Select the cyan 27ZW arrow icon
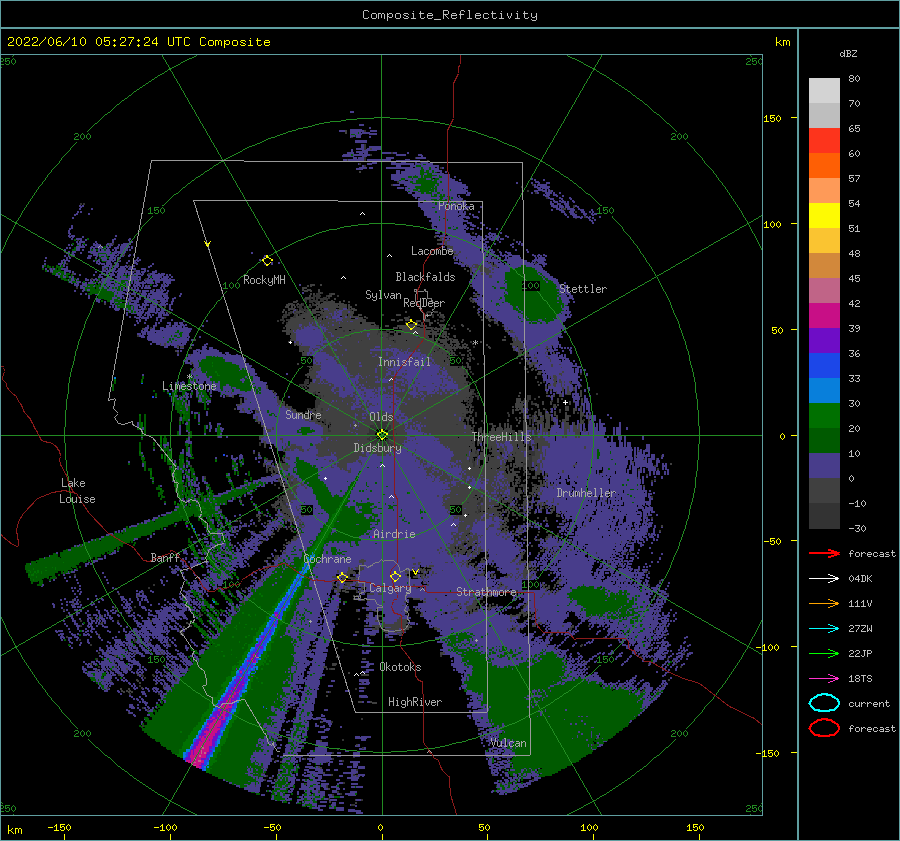The width and height of the screenshot is (900, 841). 824,629
